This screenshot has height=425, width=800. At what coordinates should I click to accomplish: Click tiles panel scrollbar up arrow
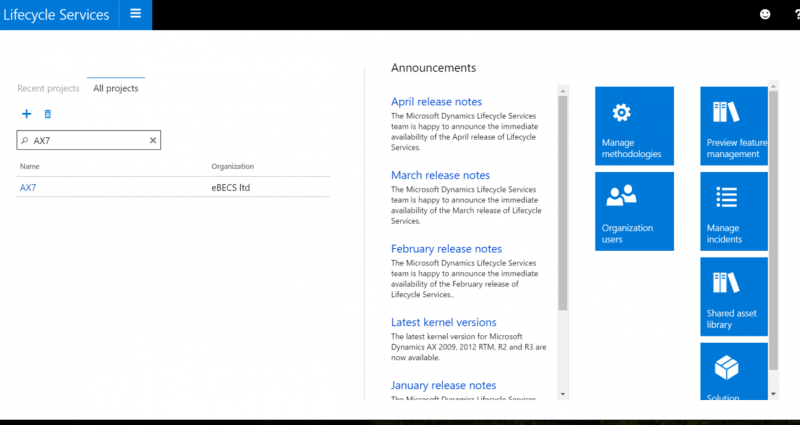tap(773, 85)
